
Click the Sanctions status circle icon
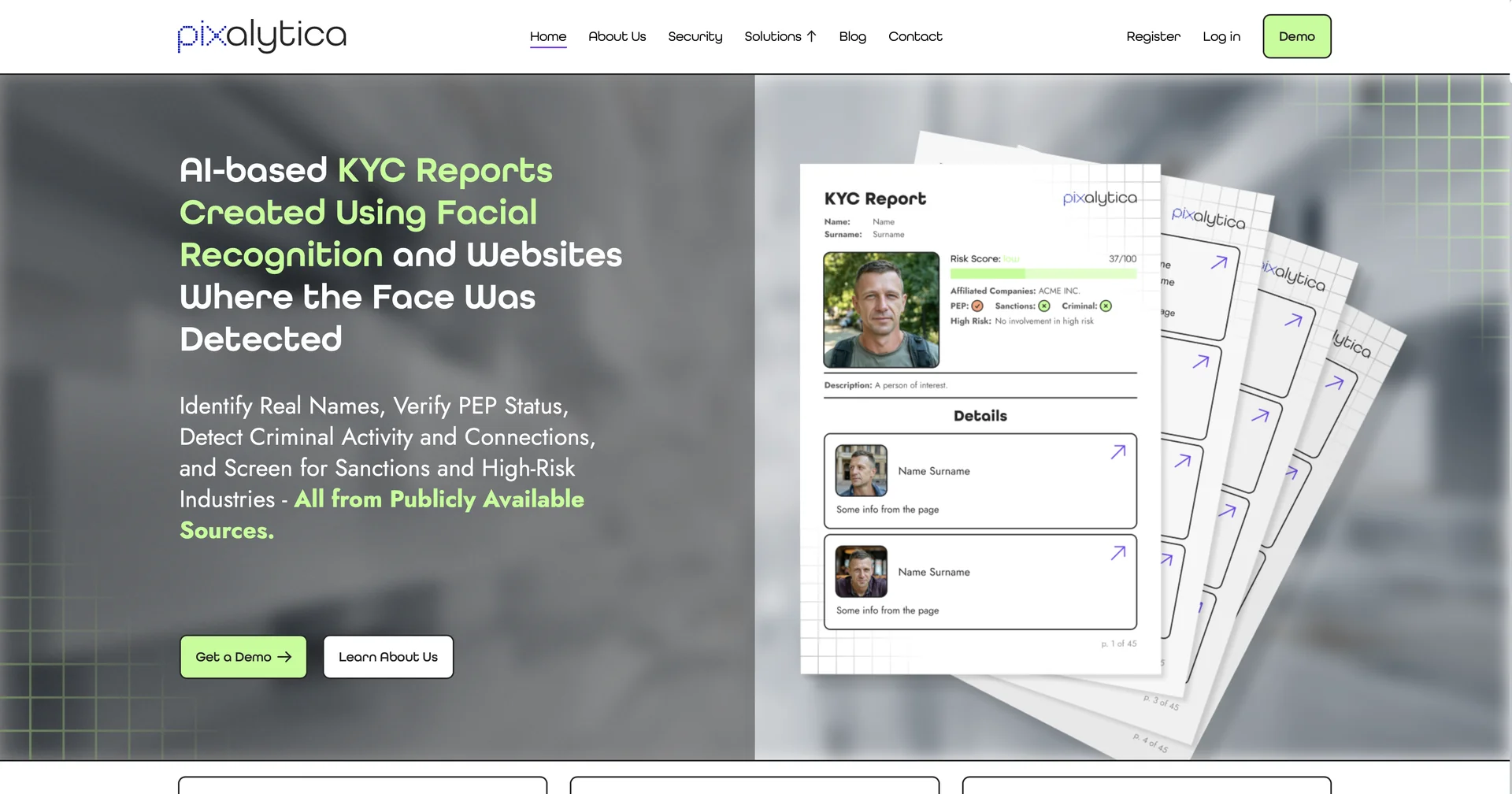1044,306
